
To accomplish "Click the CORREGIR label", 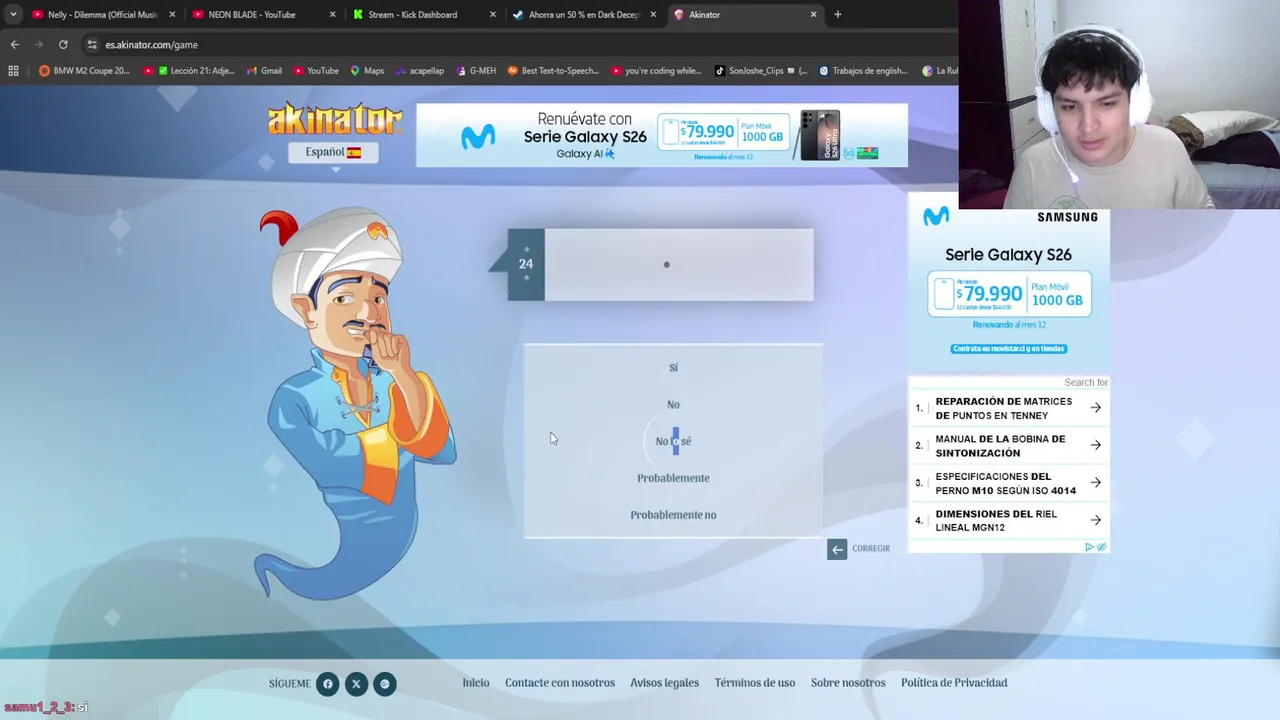I will [x=871, y=549].
